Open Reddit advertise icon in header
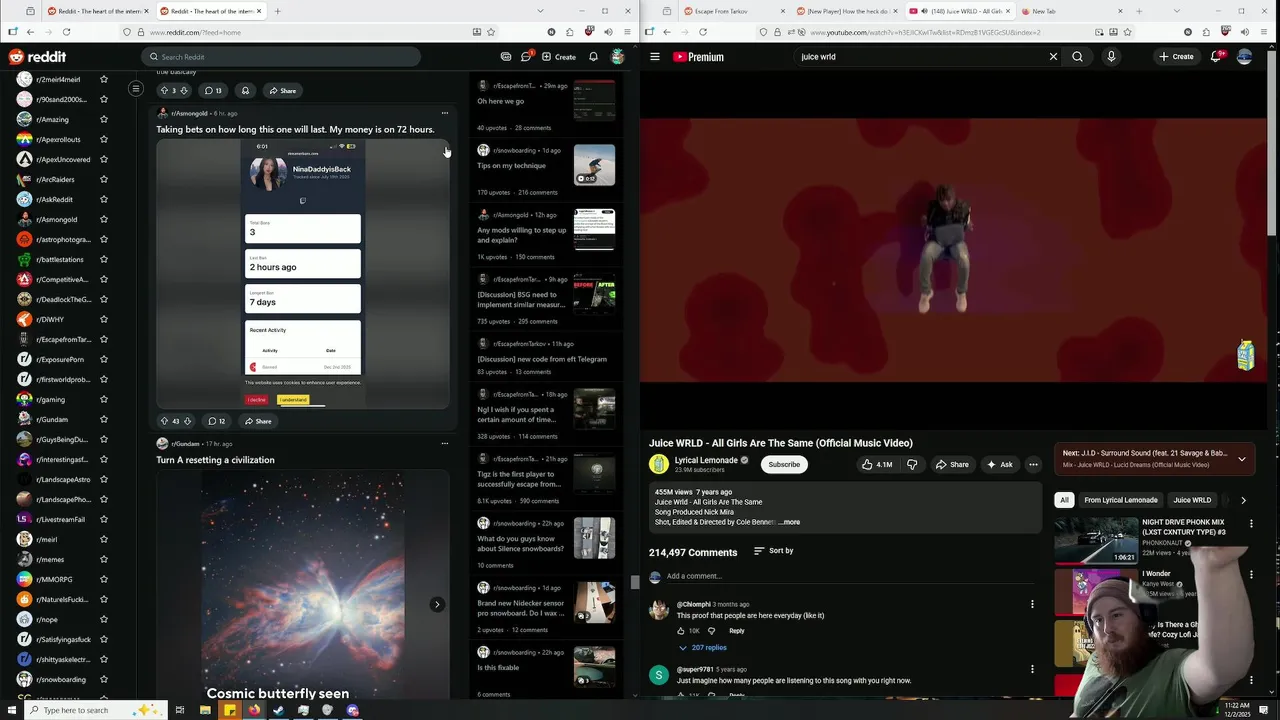 (x=506, y=57)
